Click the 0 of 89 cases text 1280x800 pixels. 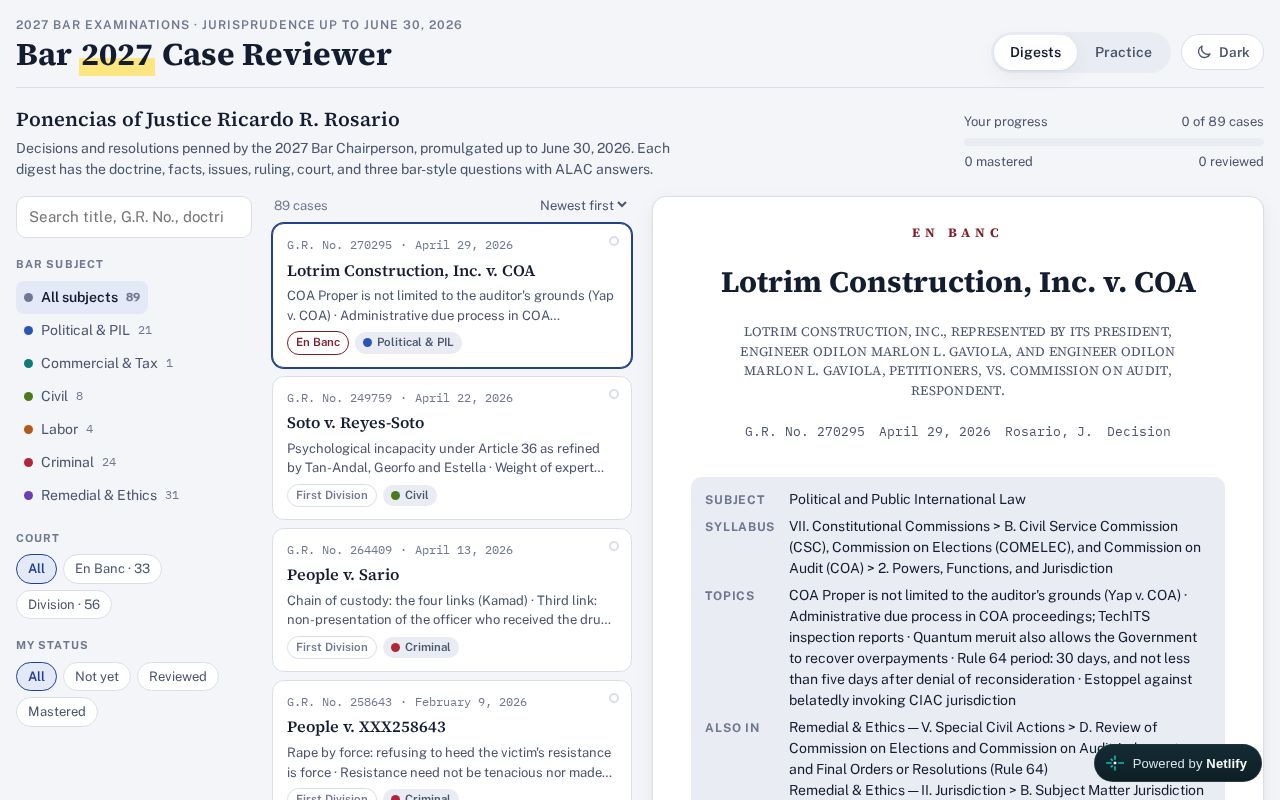point(1222,121)
